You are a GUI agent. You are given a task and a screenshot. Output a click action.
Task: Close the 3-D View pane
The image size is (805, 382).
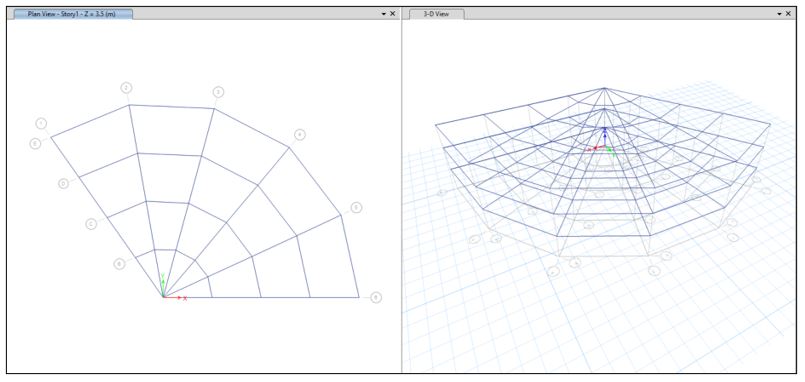click(789, 14)
